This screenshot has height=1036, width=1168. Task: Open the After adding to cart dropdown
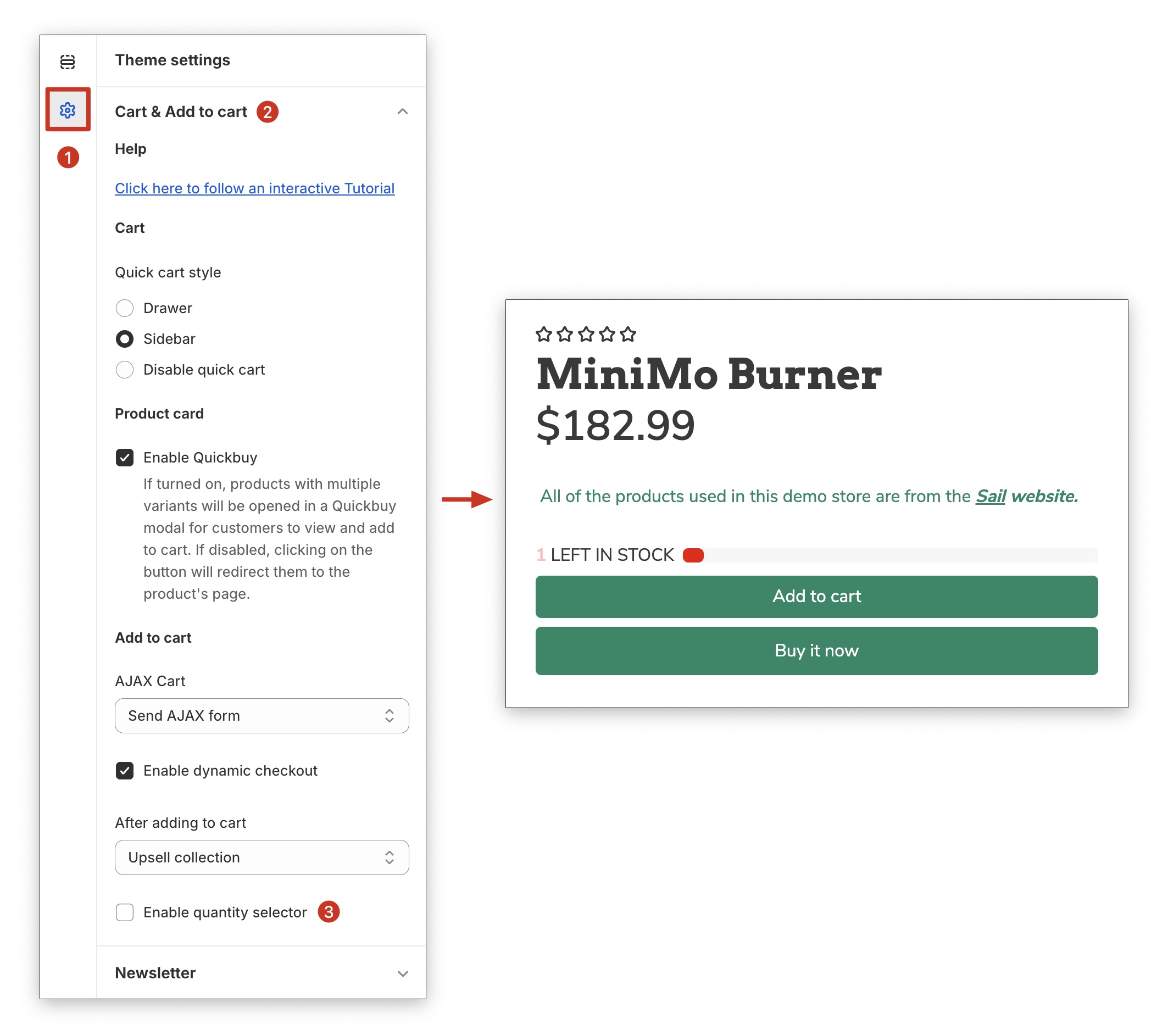262,857
